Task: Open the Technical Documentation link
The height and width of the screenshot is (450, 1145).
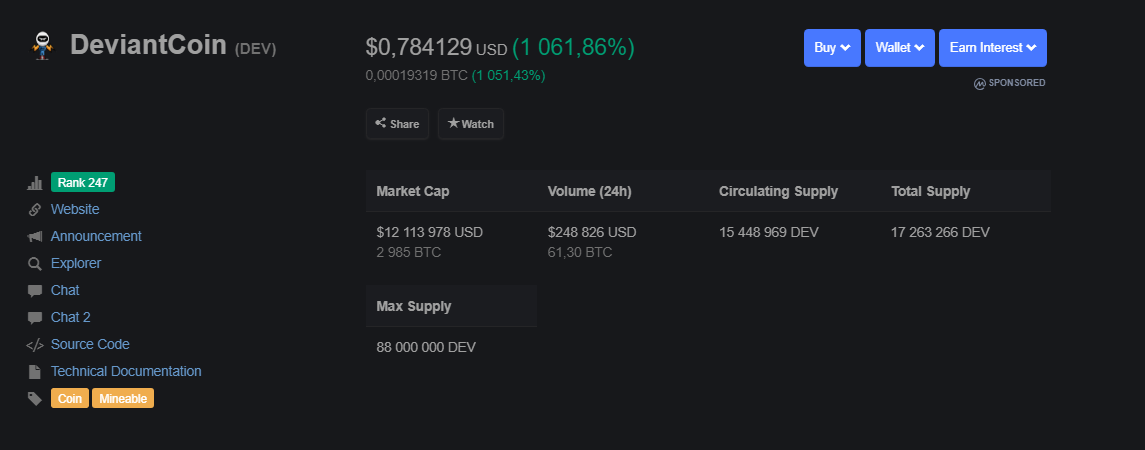Action: [x=126, y=372]
